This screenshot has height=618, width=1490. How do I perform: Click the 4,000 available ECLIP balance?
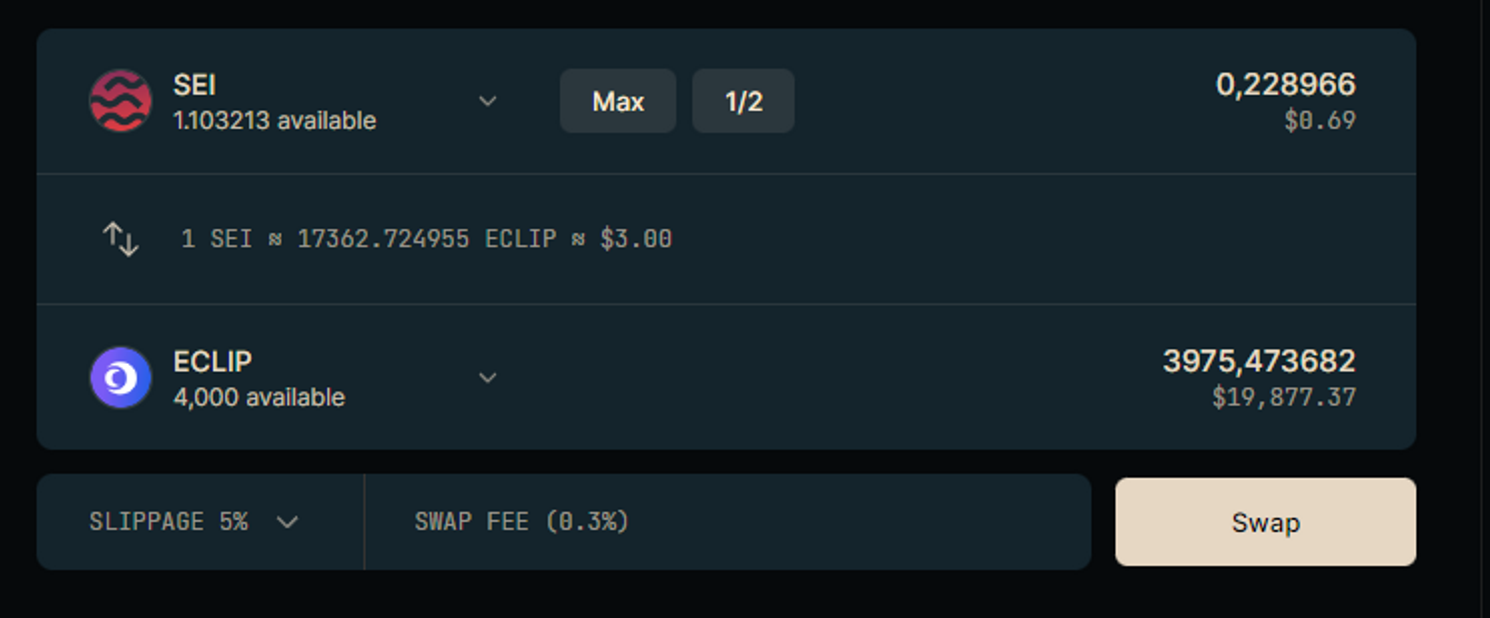coord(259,398)
